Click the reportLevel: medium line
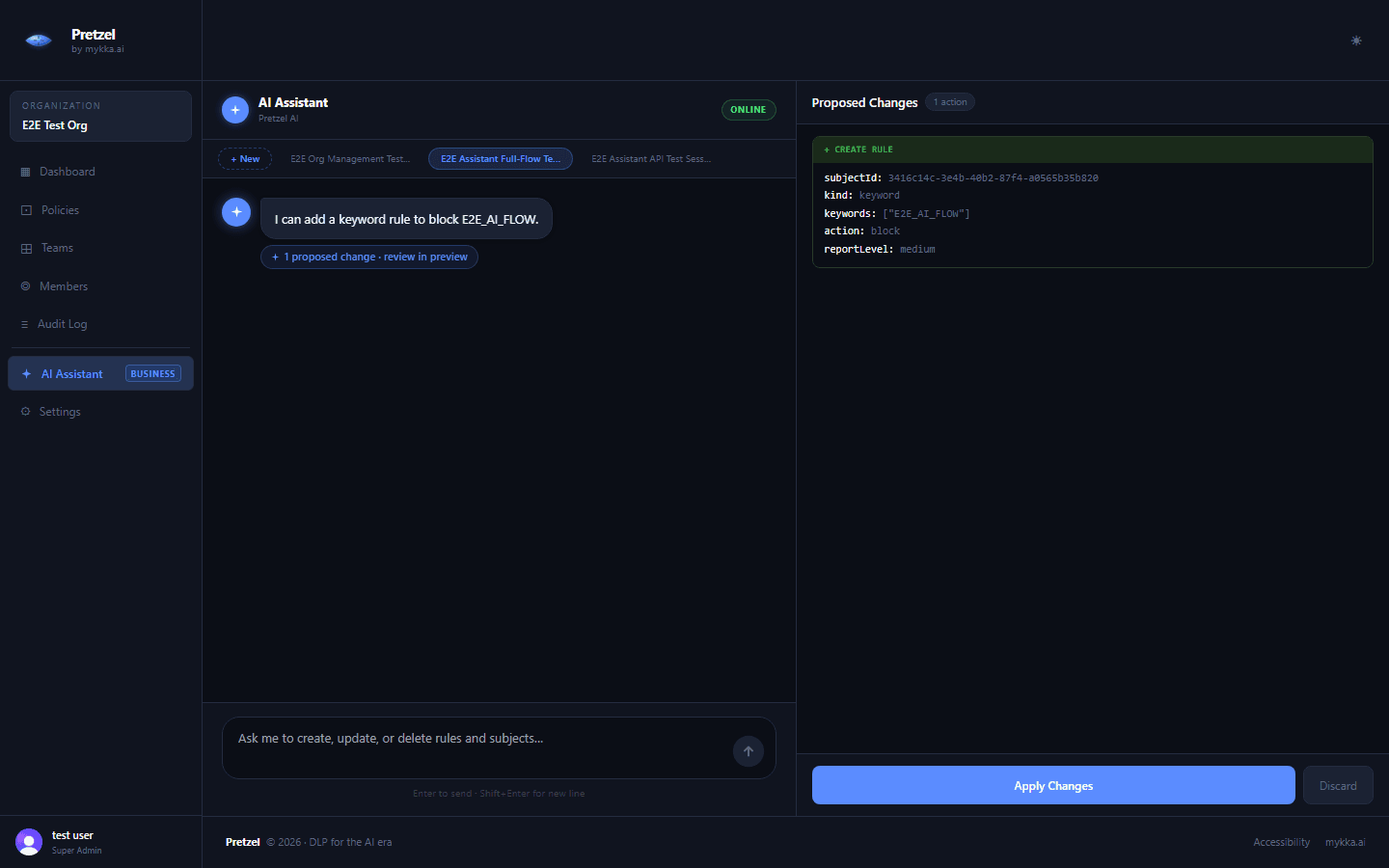The width and height of the screenshot is (1389, 868). (880, 250)
